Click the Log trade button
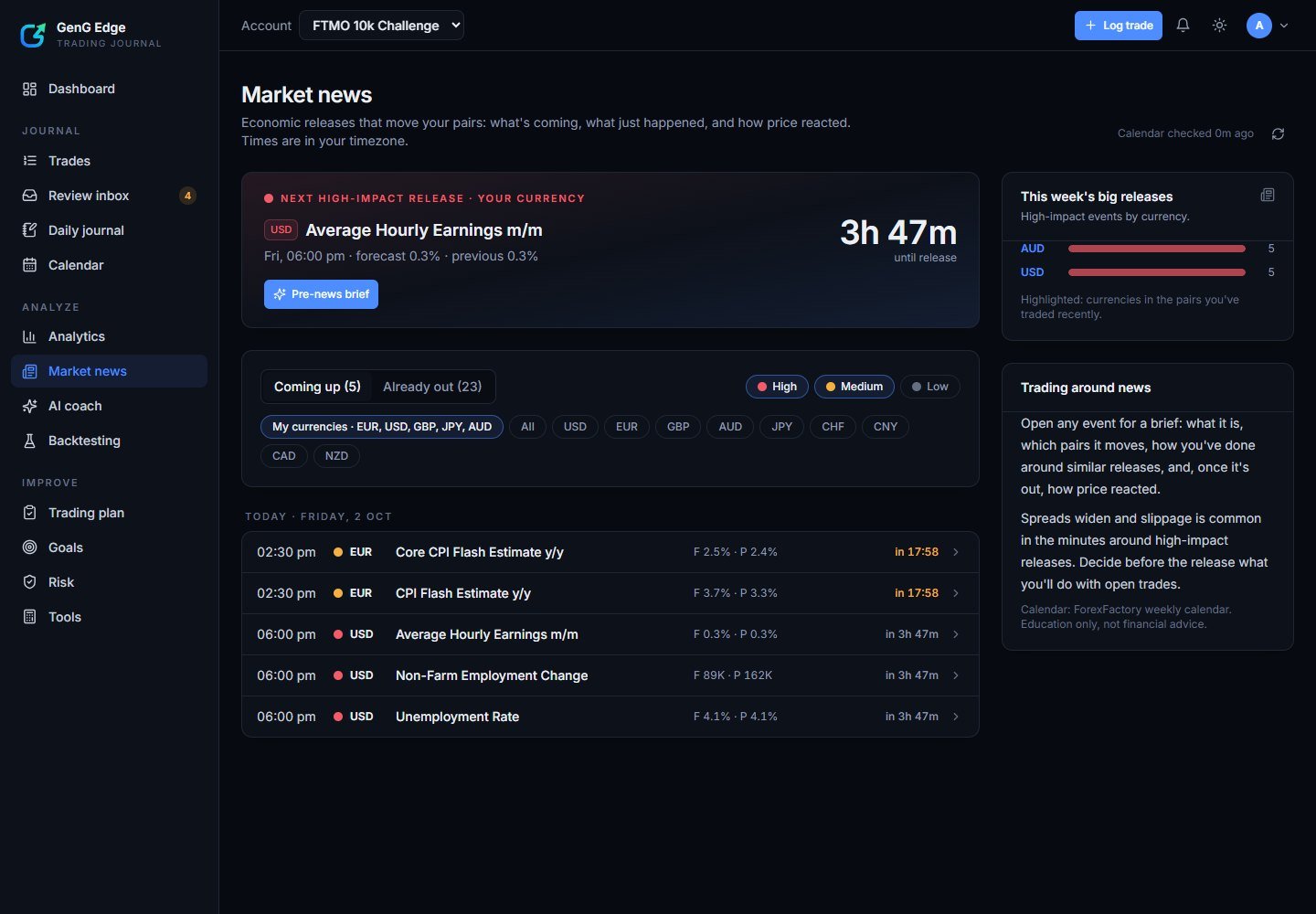This screenshot has height=914, width=1316. click(1119, 26)
